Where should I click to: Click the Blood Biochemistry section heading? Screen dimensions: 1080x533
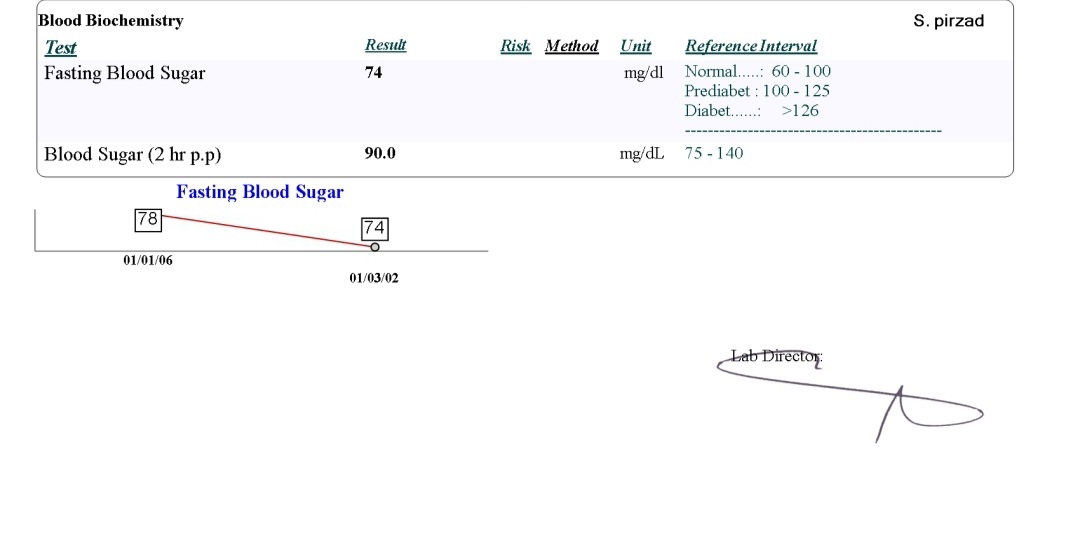[111, 21]
